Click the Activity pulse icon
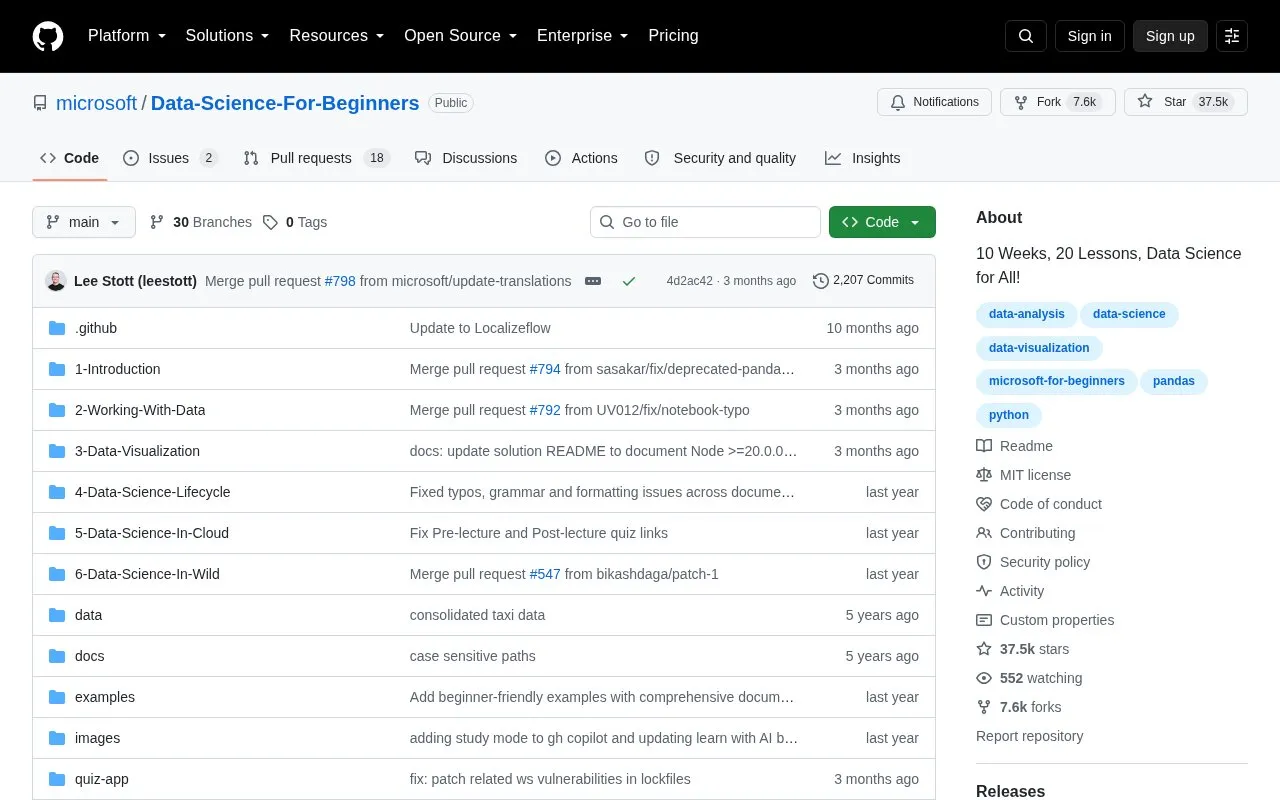Screen dimensions: 1280x800 click(x=984, y=591)
